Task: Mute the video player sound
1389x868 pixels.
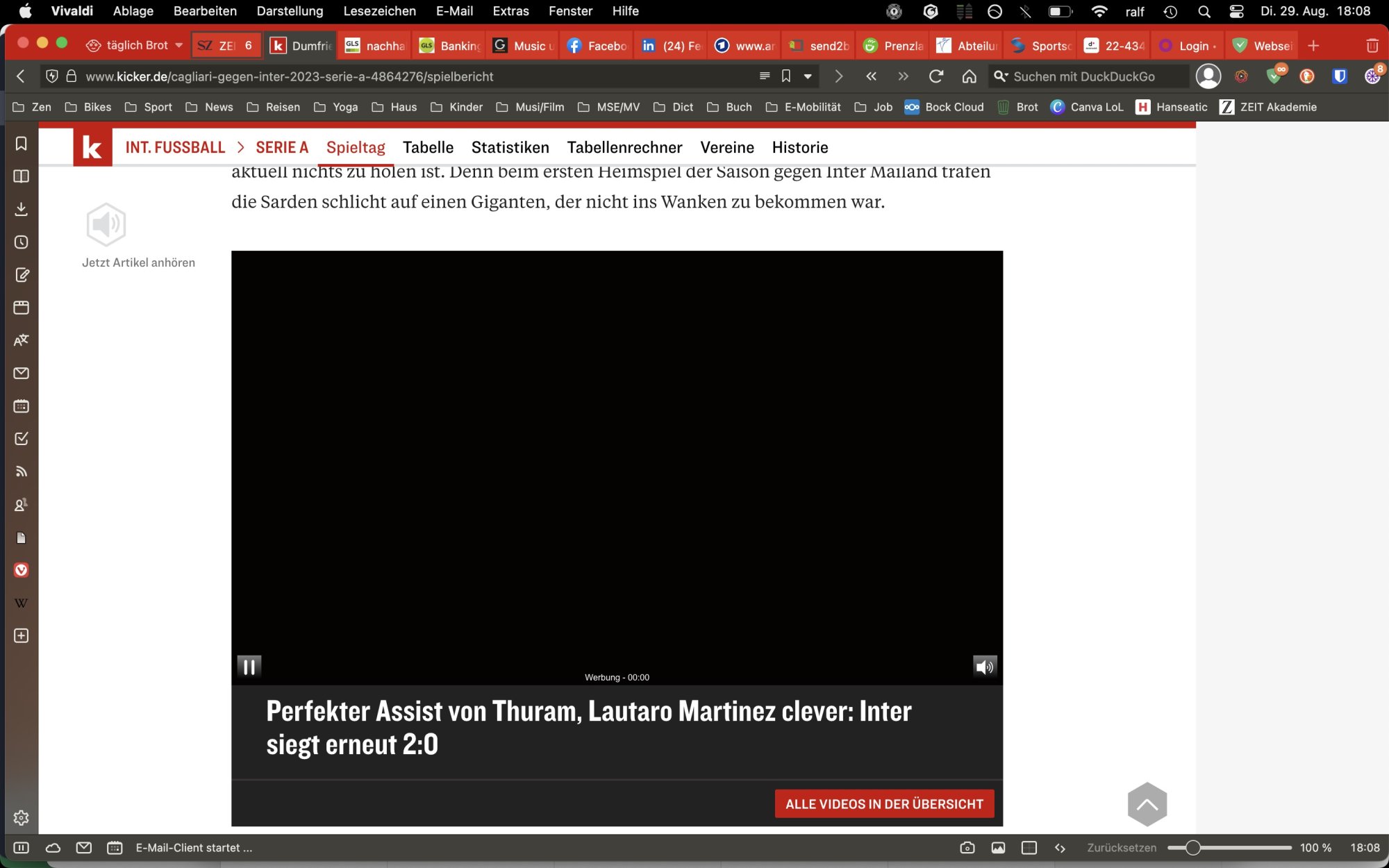Action: [984, 667]
